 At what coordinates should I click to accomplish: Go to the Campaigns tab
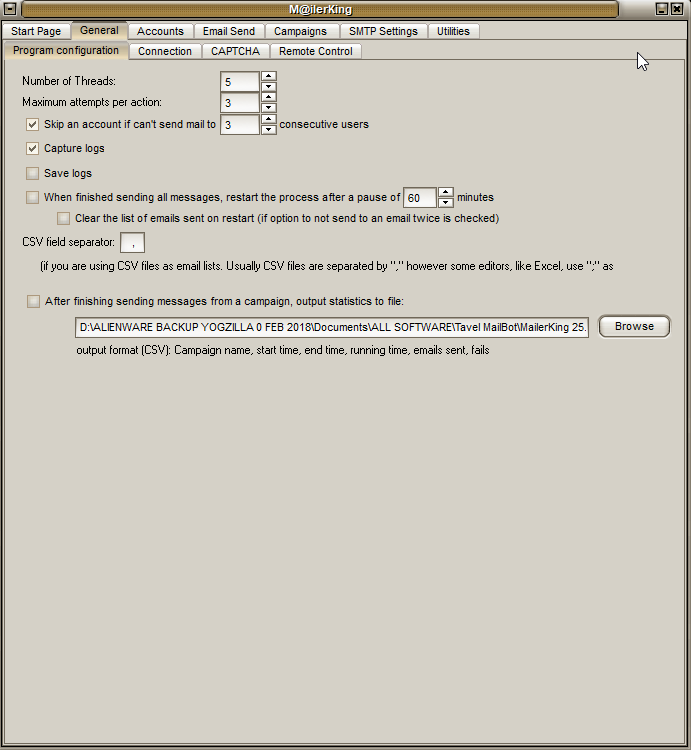[x=300, y=31]
